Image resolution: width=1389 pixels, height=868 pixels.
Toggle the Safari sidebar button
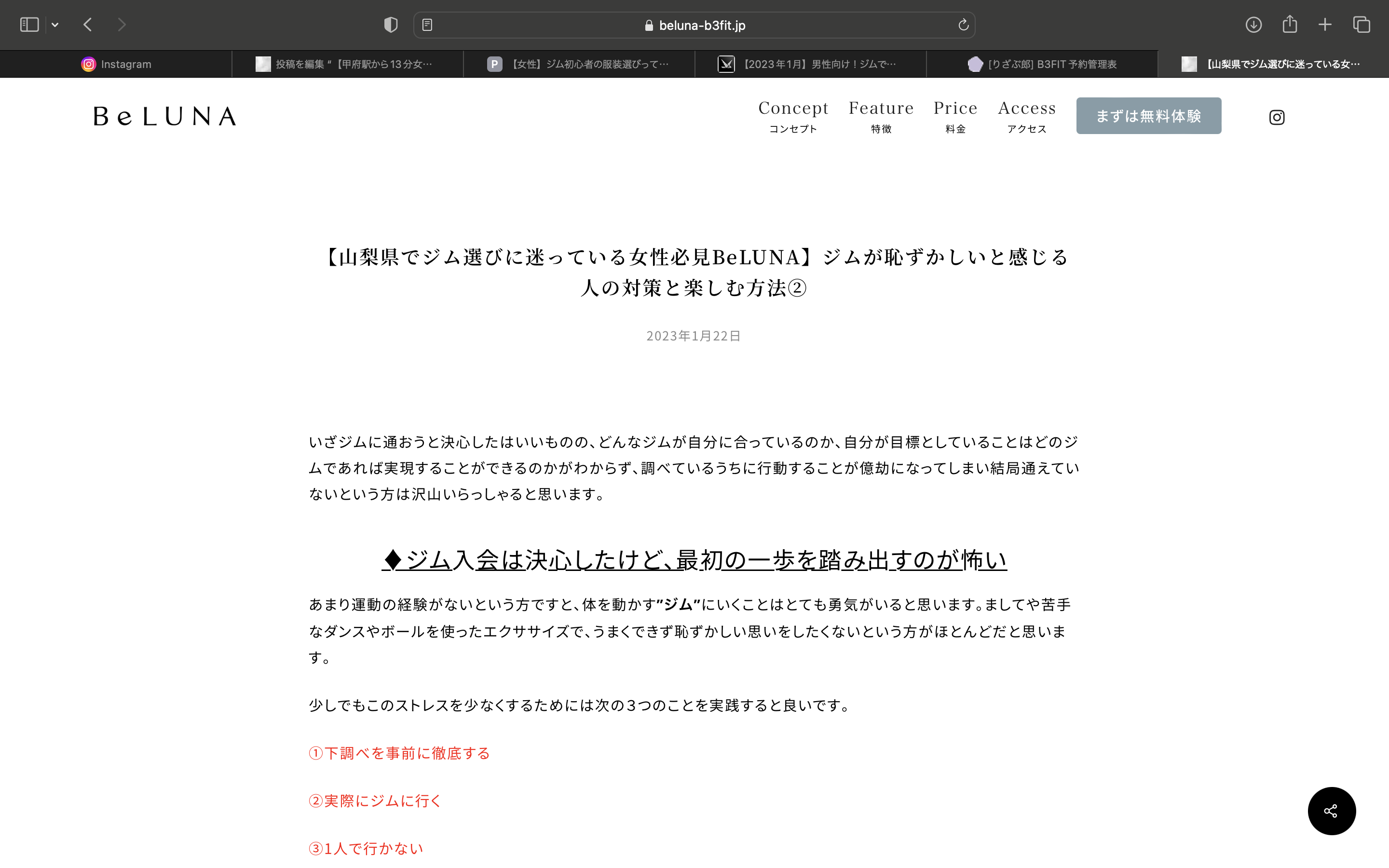click(29, 25)
